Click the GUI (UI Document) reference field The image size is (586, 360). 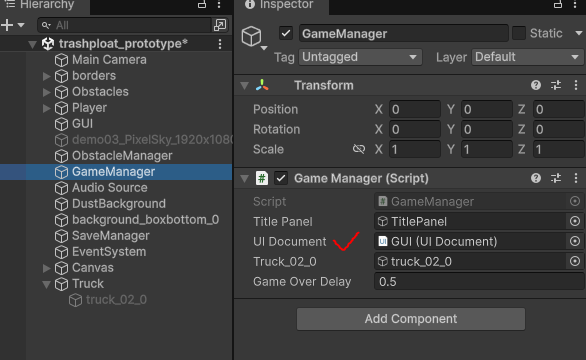click(470, 241)
